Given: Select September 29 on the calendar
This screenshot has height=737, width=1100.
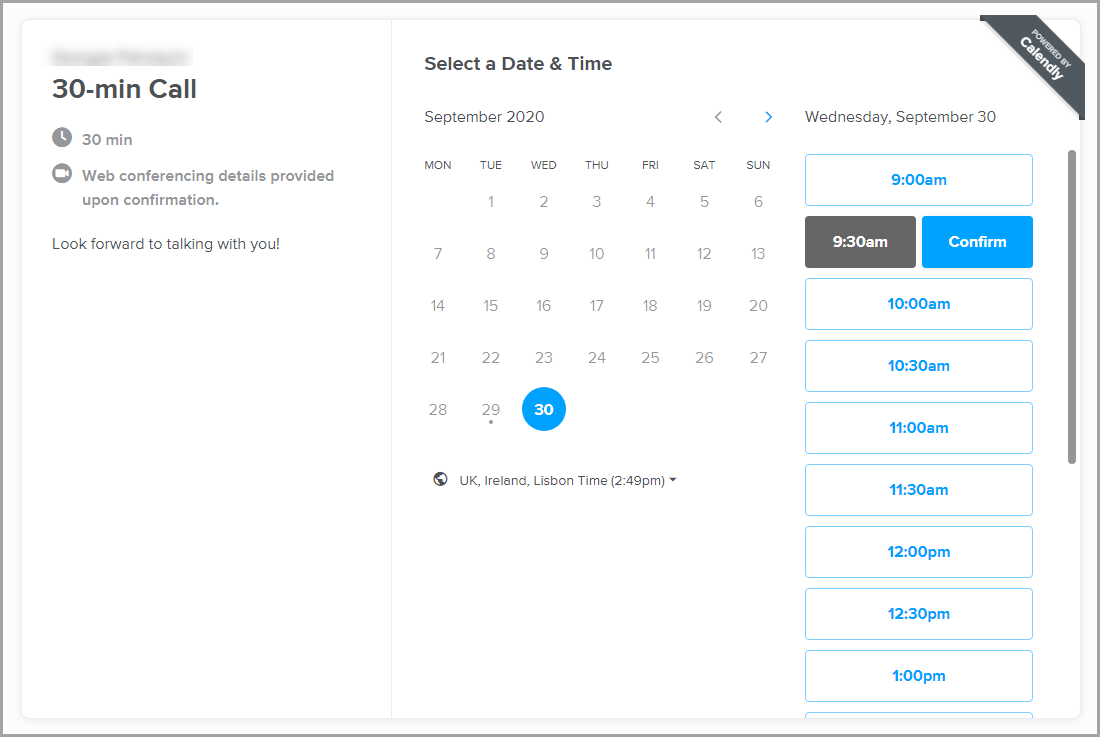Looking at the screenshot, I should (x=490, y=409).
